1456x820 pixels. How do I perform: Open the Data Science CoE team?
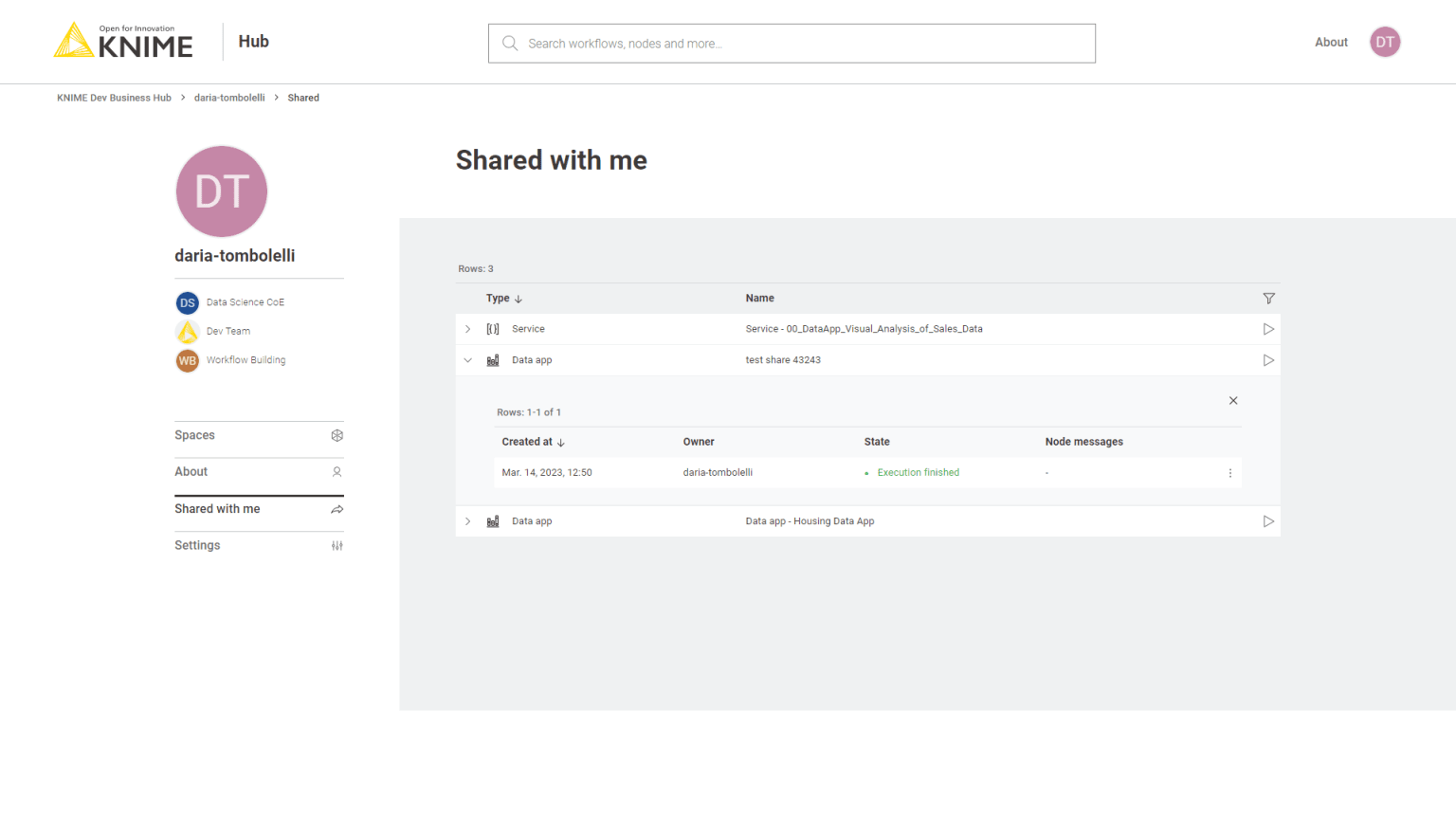pyautogui.click(x=246, y=302)
